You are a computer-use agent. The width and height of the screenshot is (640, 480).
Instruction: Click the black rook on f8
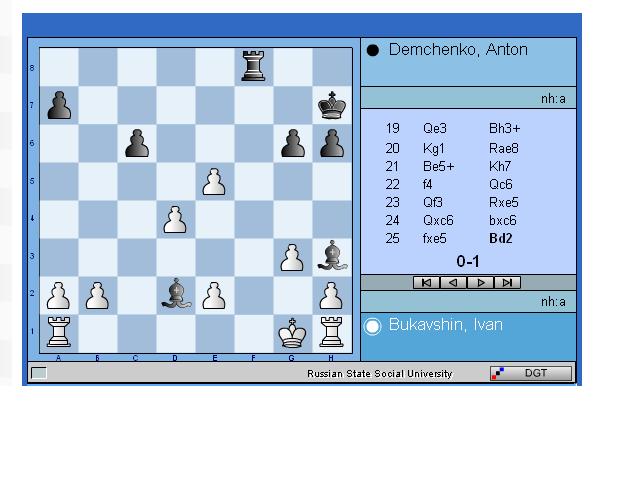254,67
